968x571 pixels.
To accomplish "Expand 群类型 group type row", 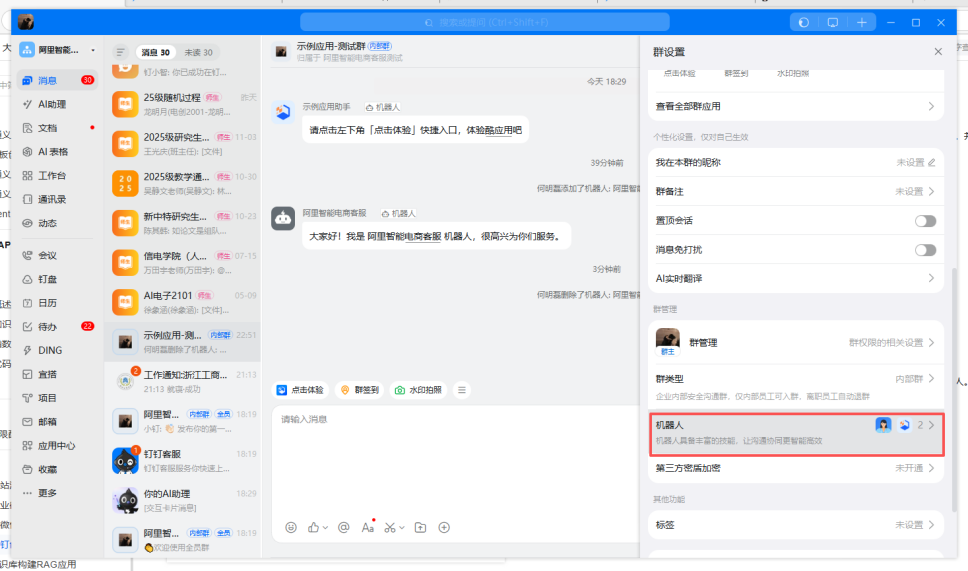I will [x=796, y=386].
